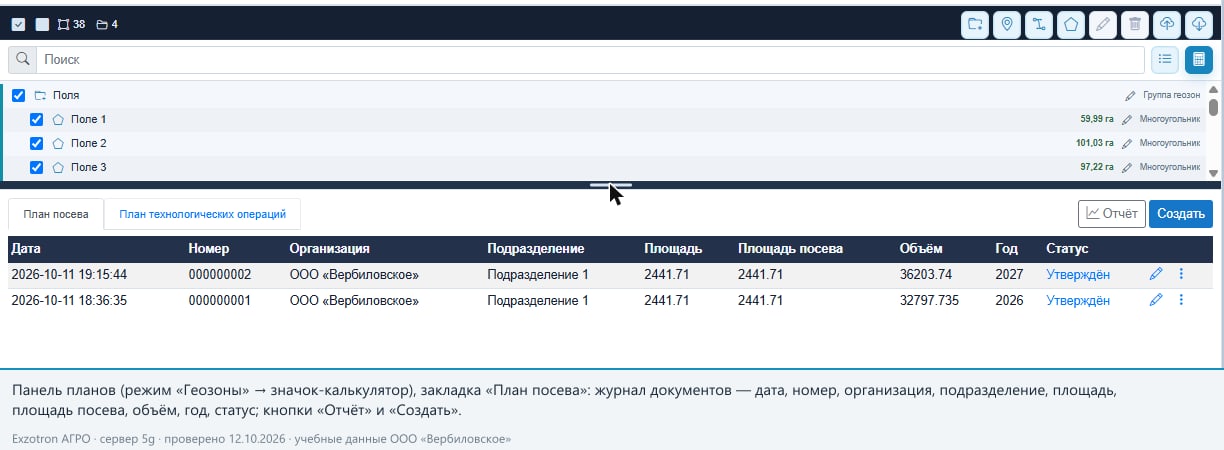The image size is (1224, 450).
Task: Uncheck the Поле 1 checkbox
Action: pos(36,120)
